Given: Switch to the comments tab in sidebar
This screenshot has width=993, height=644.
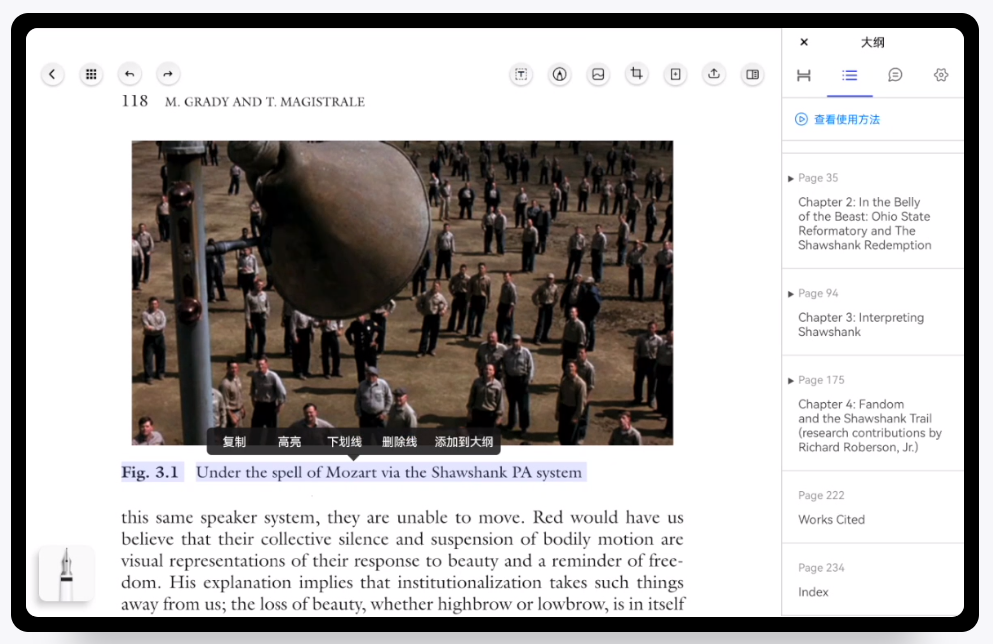Looking at the screenshot, I should [895, 75].
